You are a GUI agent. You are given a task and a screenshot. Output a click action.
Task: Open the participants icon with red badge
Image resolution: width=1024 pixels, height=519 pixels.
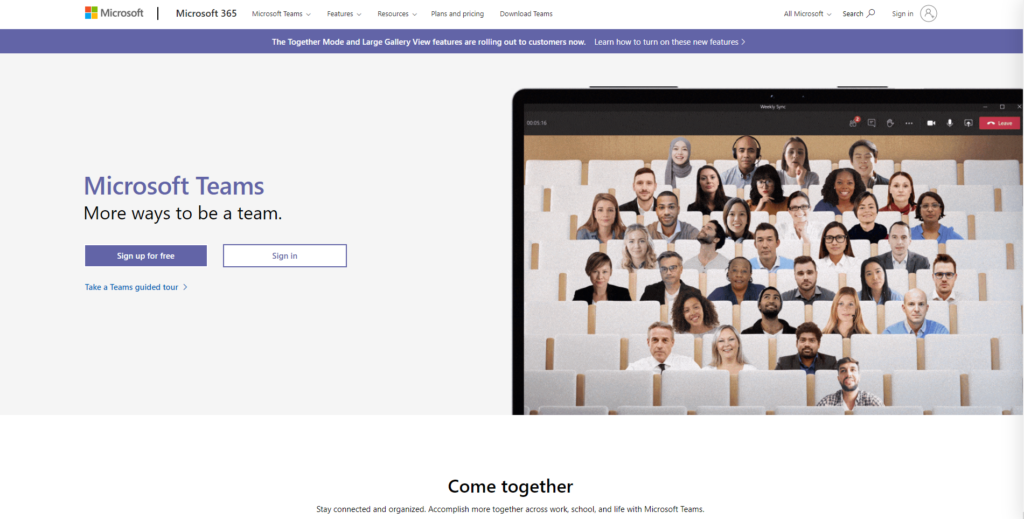click(x=854, y=122)
